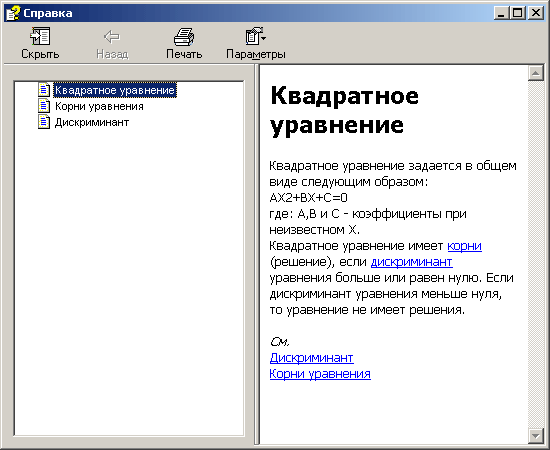The image size is (550, 450).
Task: Open the Дискриминант topic in the tree
Action: (92, 122)
